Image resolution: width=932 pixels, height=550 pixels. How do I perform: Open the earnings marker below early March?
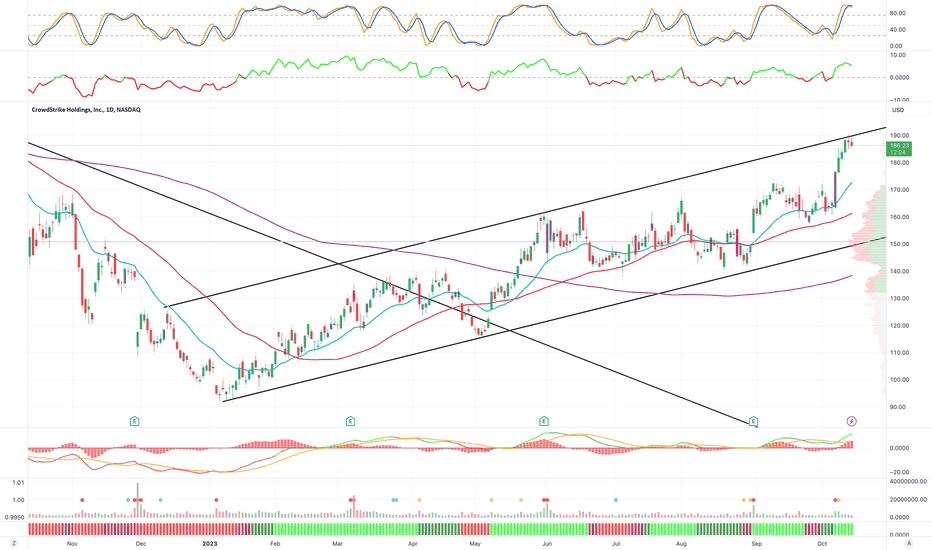point(351,422)
